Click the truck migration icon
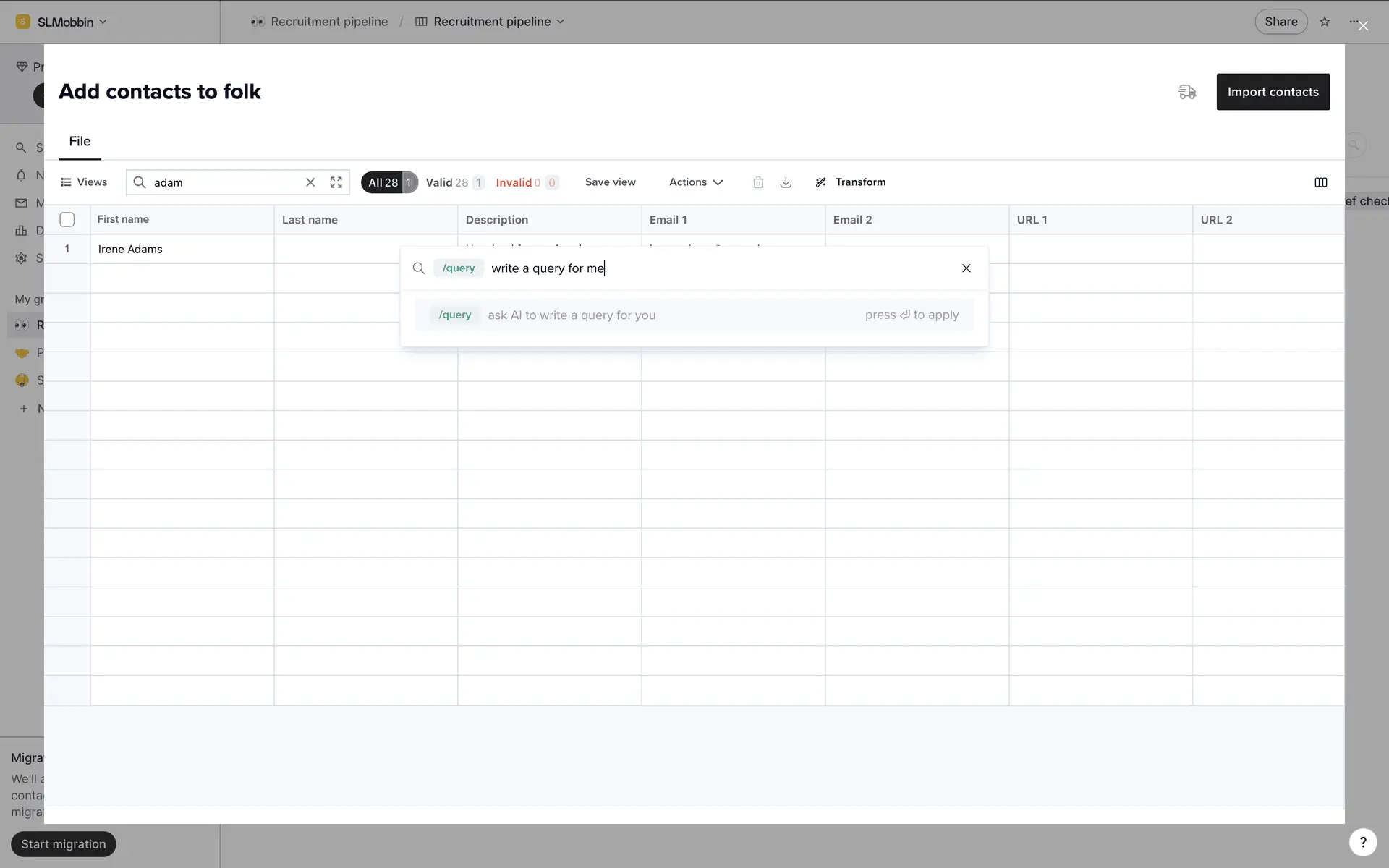The height and width of the screenshot is (868, 1389). pyautogui.click(x=1186, y=92)
